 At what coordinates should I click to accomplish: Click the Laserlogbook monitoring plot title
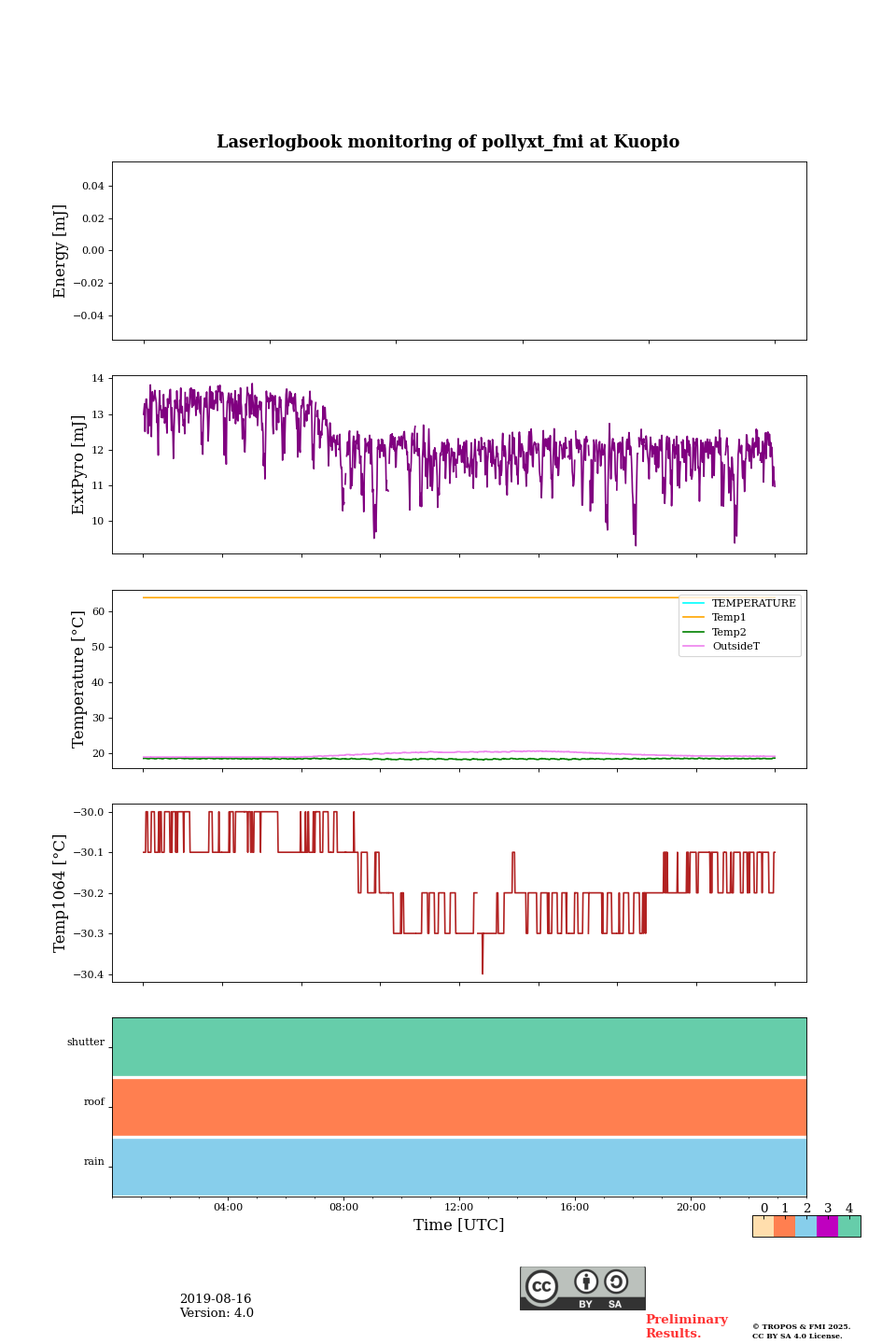tap(448, 142)
